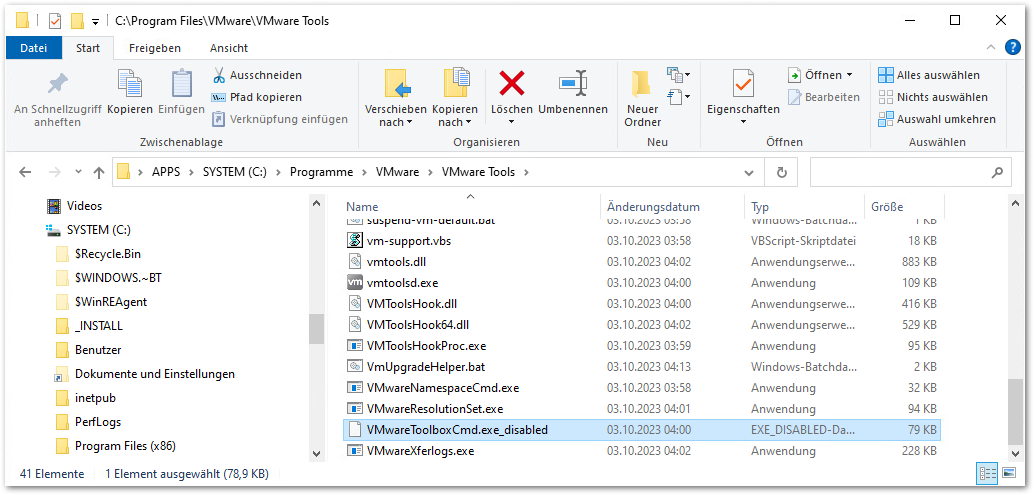Screen dimensions: 1034x495
Task: Open the Datei tab
Action: click(x=34, y=48)
